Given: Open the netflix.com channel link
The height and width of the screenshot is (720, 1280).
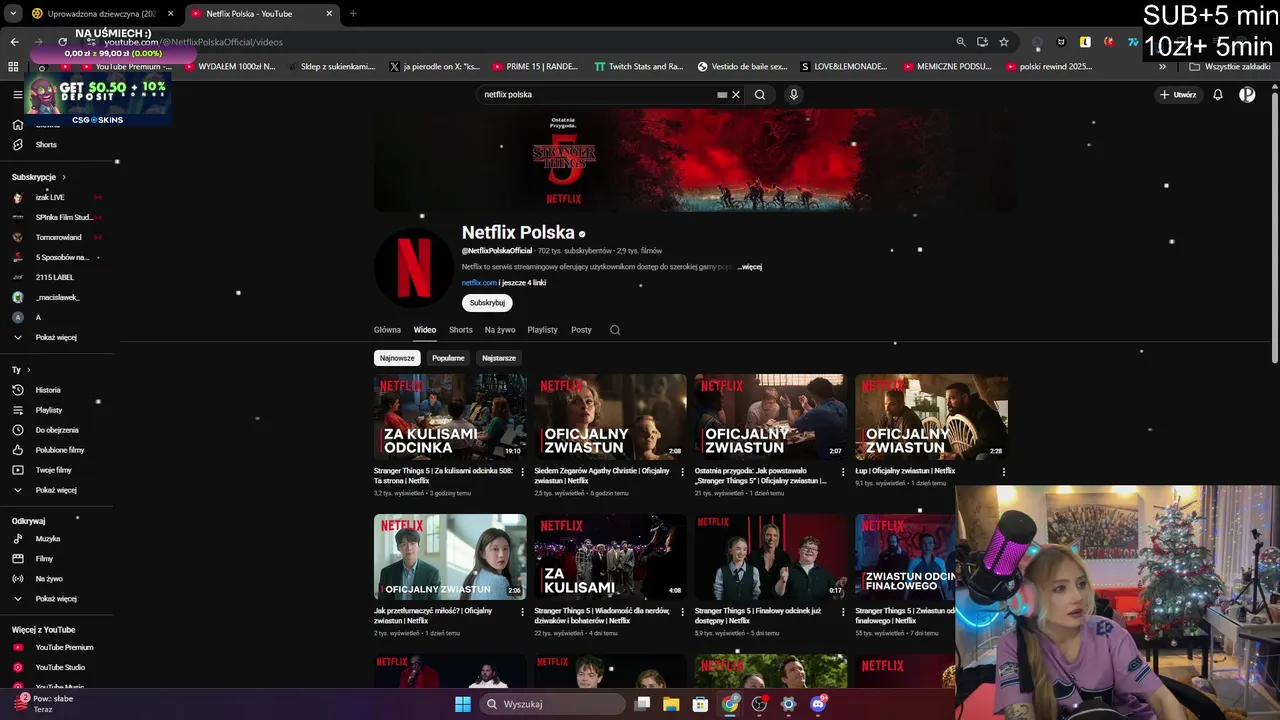Looking at the screenshot, I should pos(479,283).
